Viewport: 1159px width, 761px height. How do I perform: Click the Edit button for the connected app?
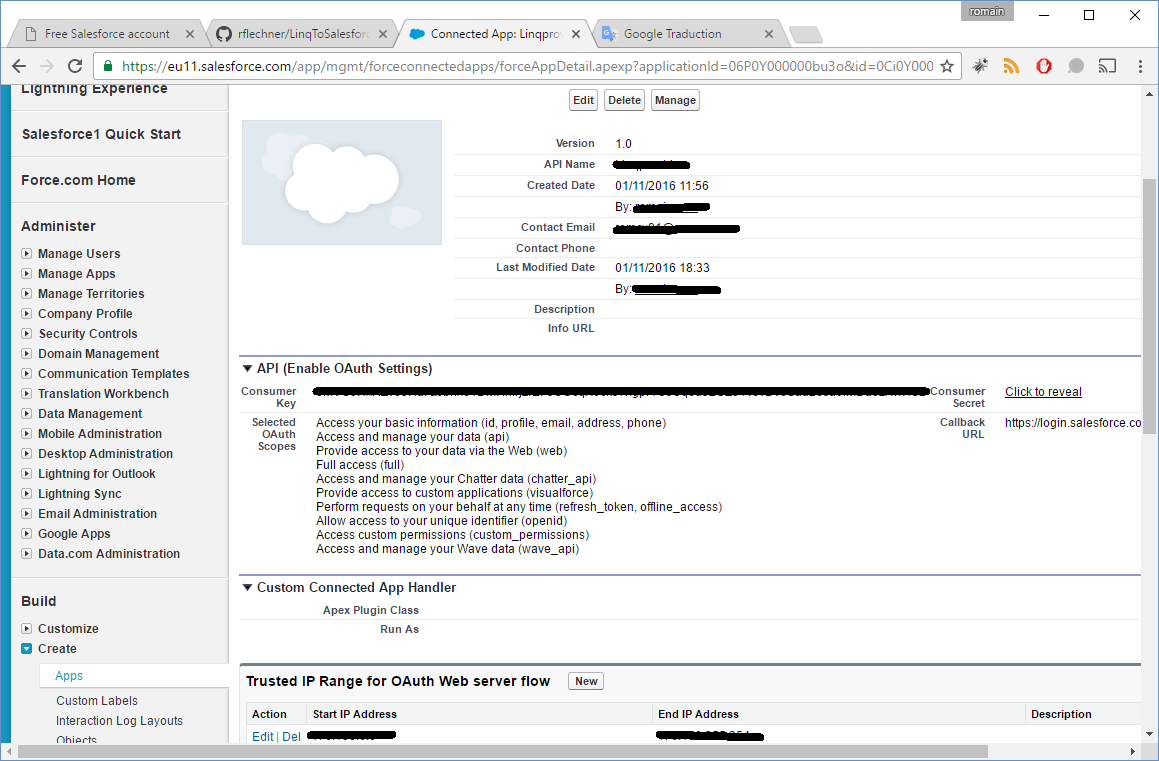coord(583,100)
